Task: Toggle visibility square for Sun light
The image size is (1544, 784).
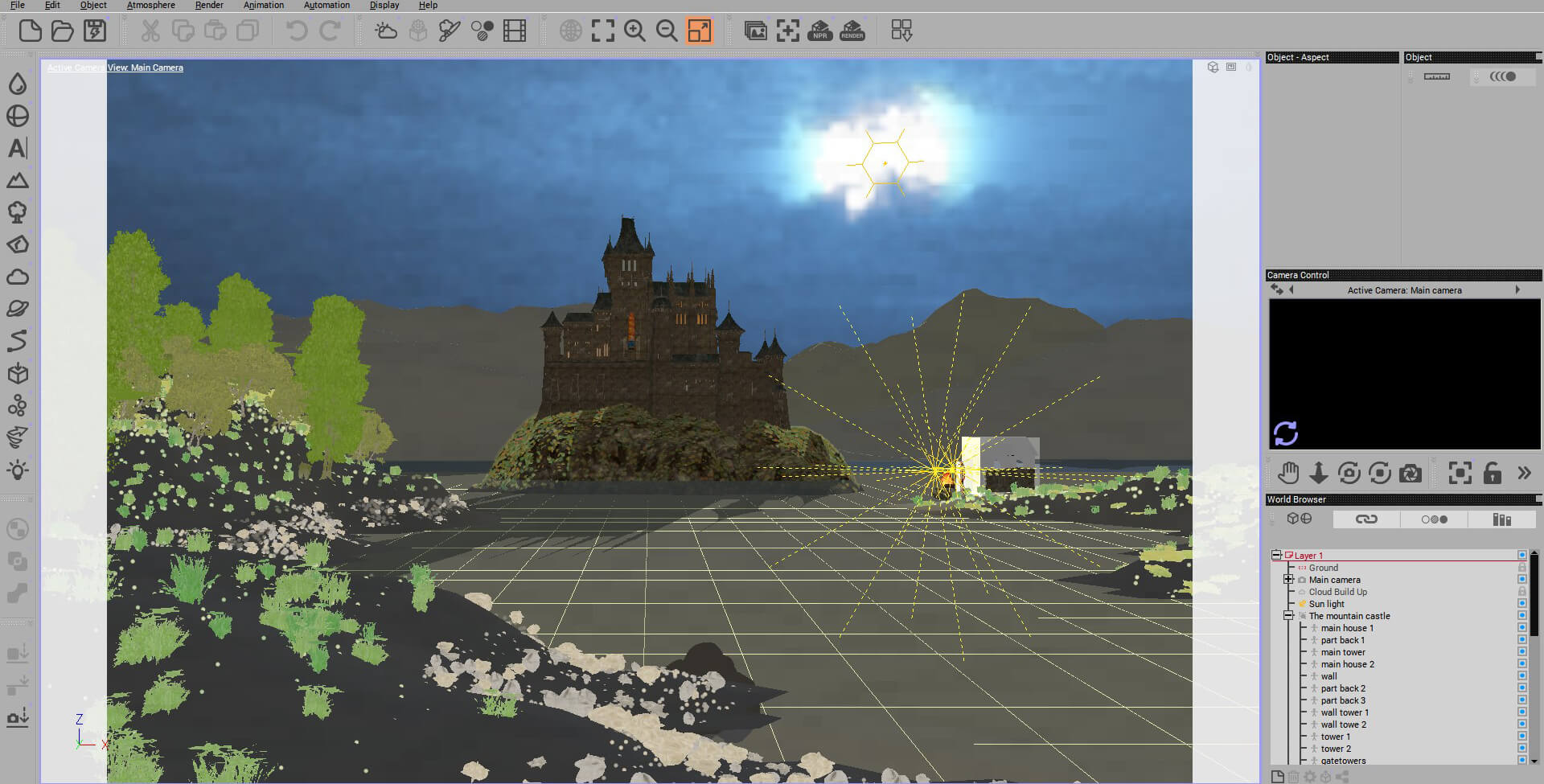Action: (1522, 604)
